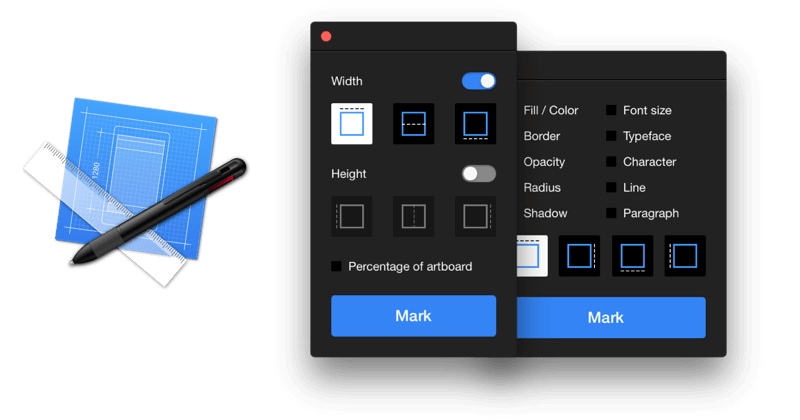800x420 pixels.
Task: Enable the Typeface checkbox
Action: coord(611,136)
